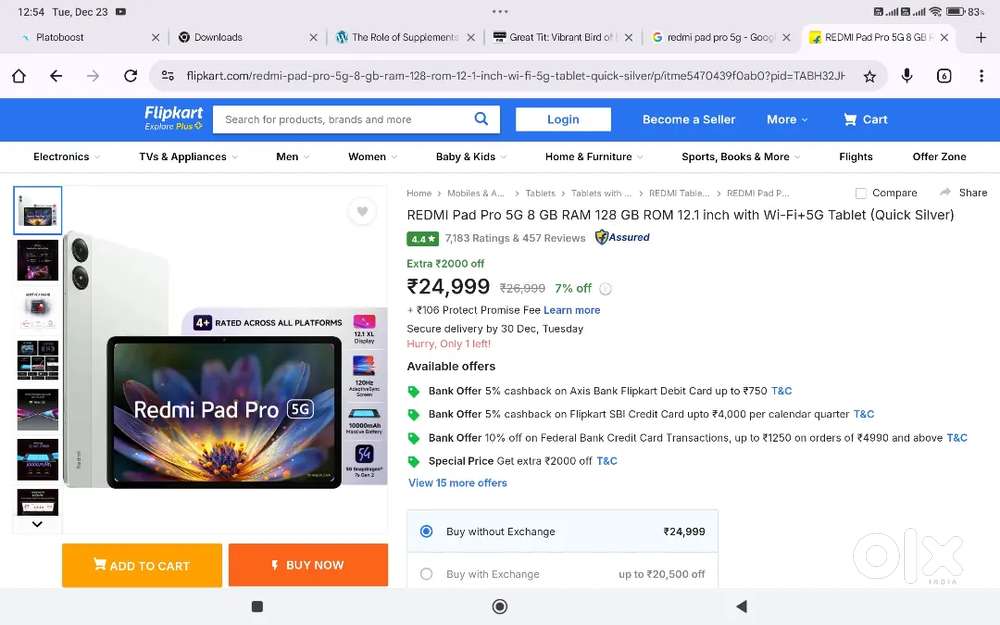Choose the Buy with Exchange radio button
The image size is (1000, 625).
427,574
